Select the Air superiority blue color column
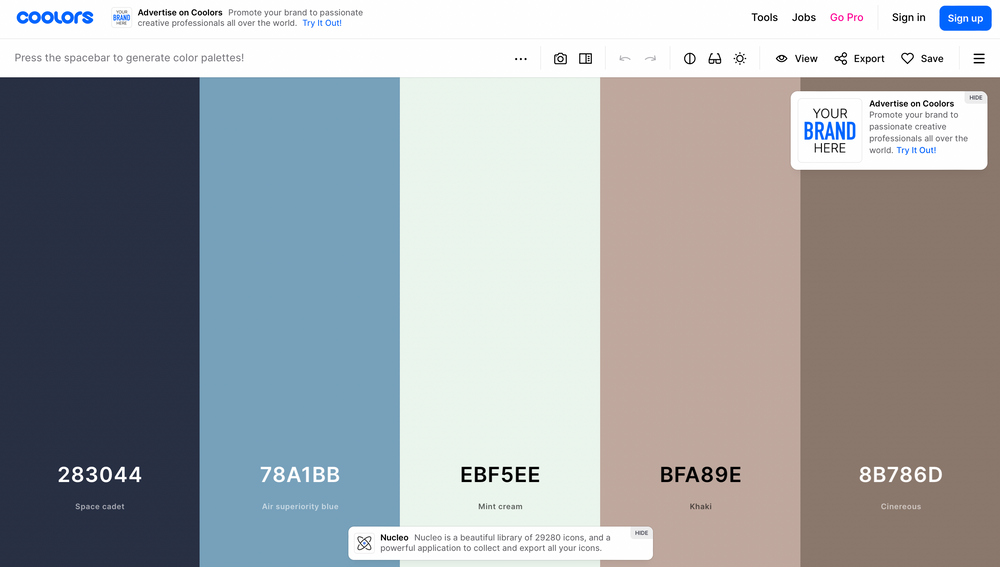The width and height of the screenshot is (1000, 567). point(300,300)
